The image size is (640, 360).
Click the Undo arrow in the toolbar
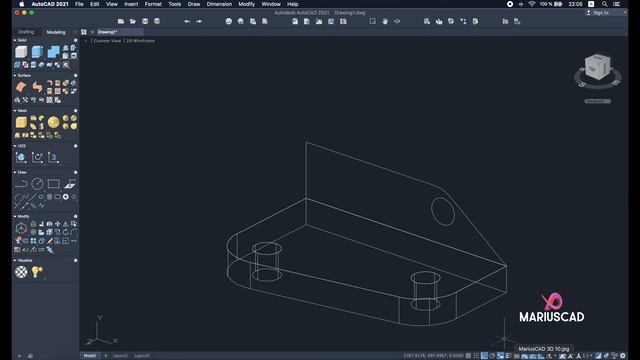(x=187, y=21)
